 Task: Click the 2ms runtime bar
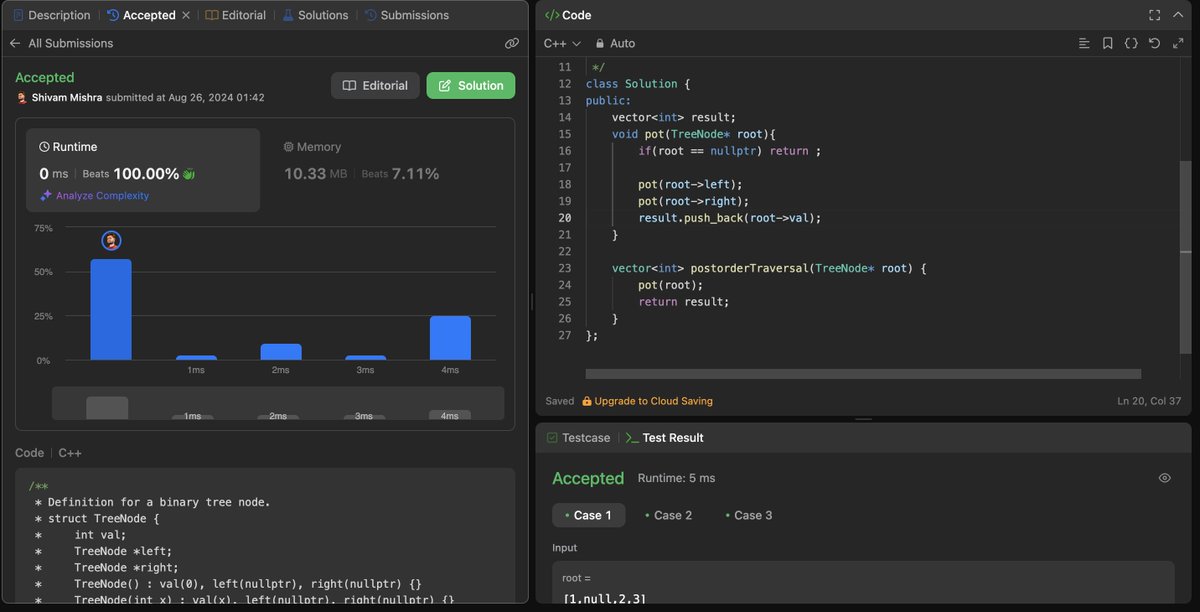[281, 352]
